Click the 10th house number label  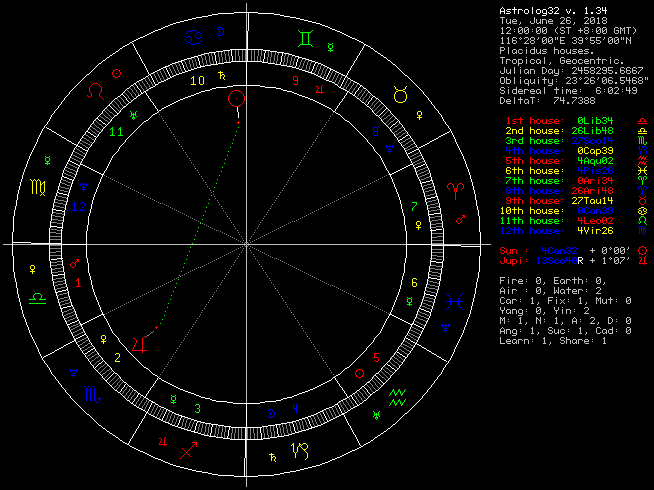point(199,80)
